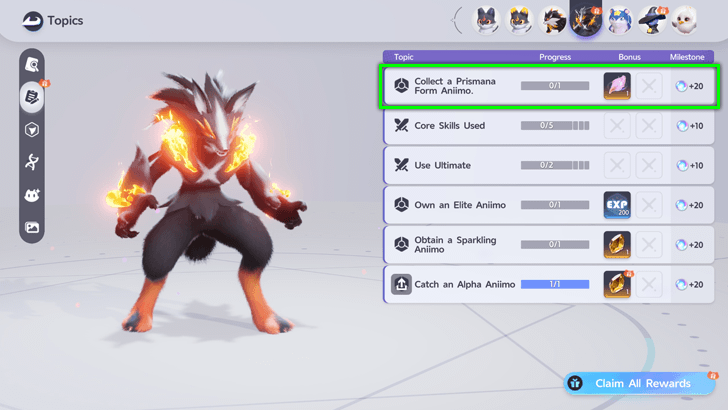The height and width of the screenshot is (410, 728).
Task: Select the Topics notes sidebar icon
Action: coord(32,97)
